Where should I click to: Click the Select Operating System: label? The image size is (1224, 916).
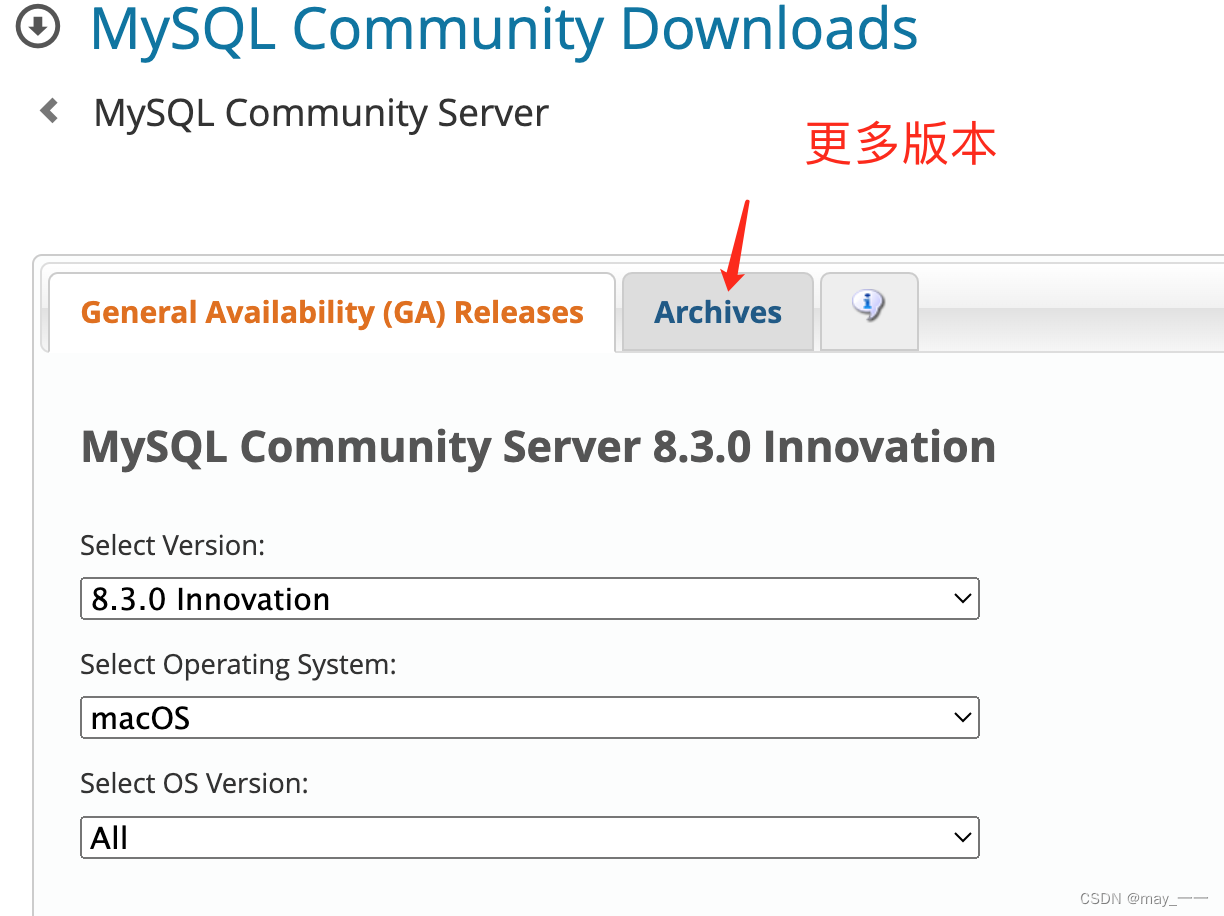(238, 665)
